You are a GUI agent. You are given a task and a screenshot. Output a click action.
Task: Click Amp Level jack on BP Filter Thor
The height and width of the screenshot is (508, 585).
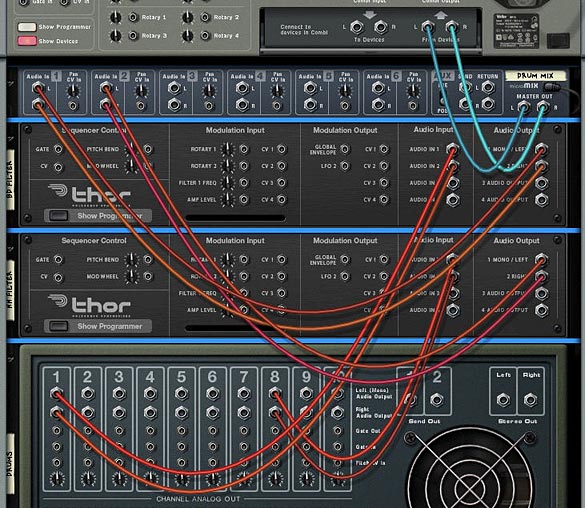pos(244,200)
